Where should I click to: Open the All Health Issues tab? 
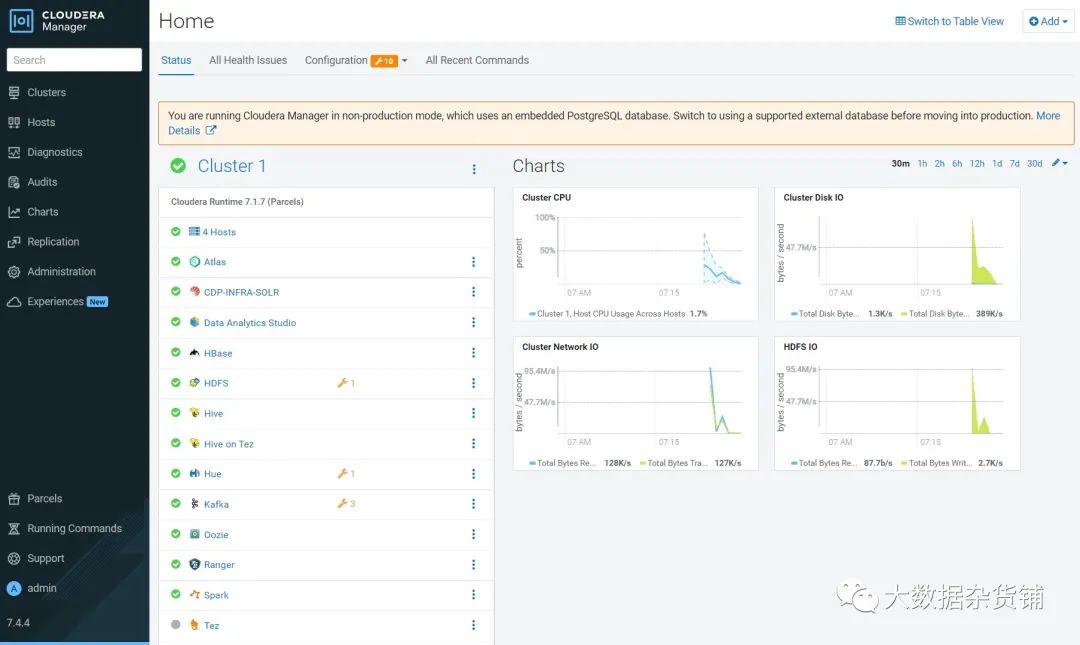[x=248, y=60]
